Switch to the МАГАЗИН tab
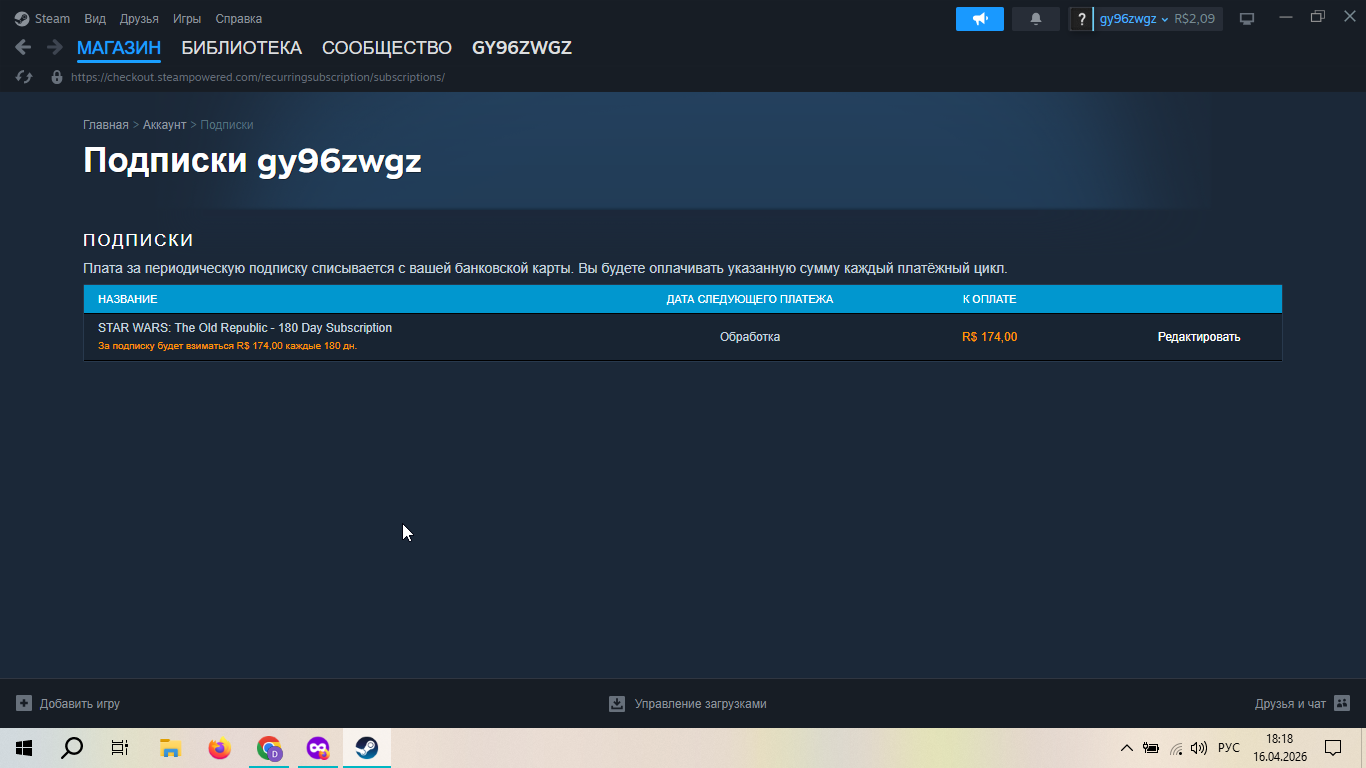The image size is (1366, 768). tap(119, 48)
